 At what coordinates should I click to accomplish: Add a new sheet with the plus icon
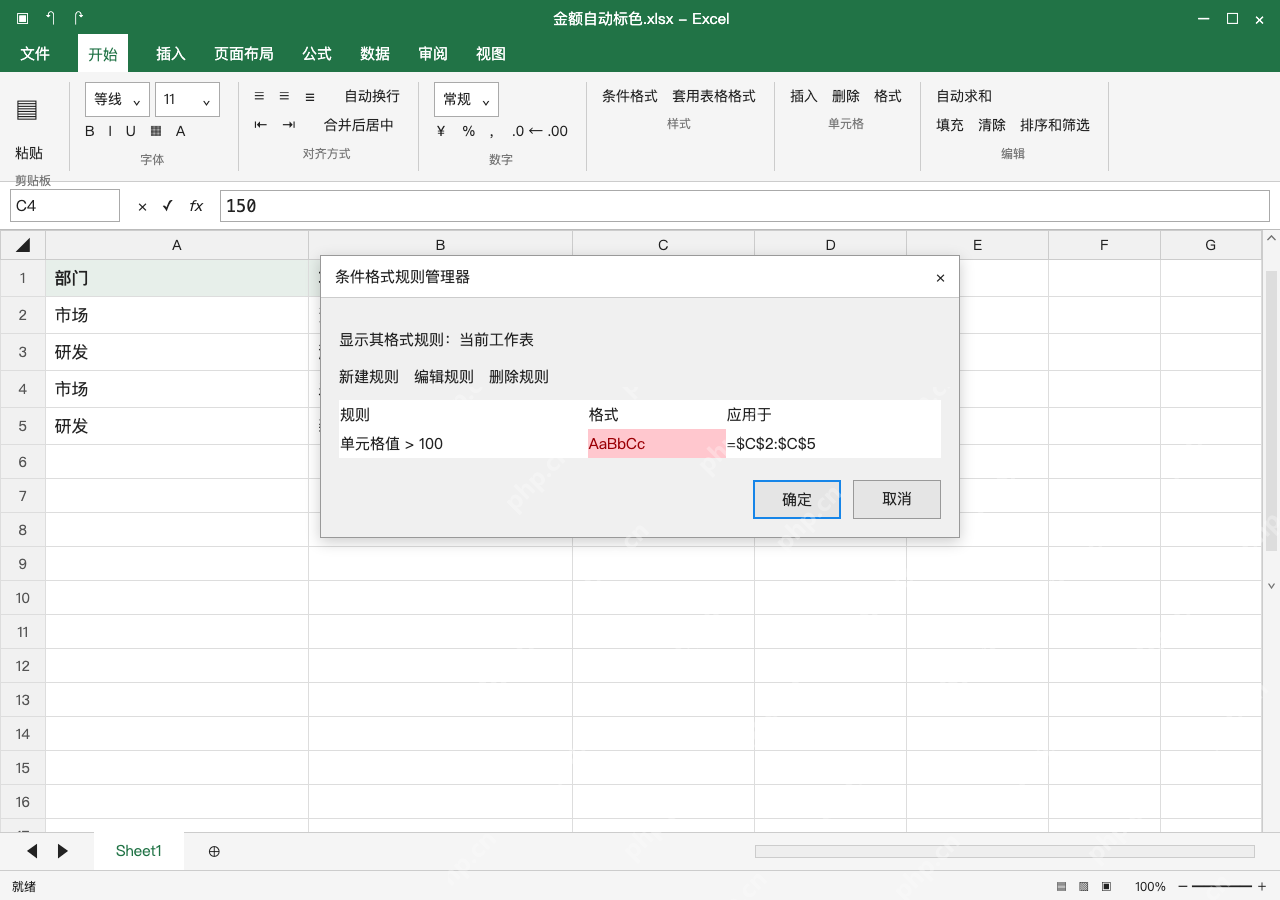[214, 851]
